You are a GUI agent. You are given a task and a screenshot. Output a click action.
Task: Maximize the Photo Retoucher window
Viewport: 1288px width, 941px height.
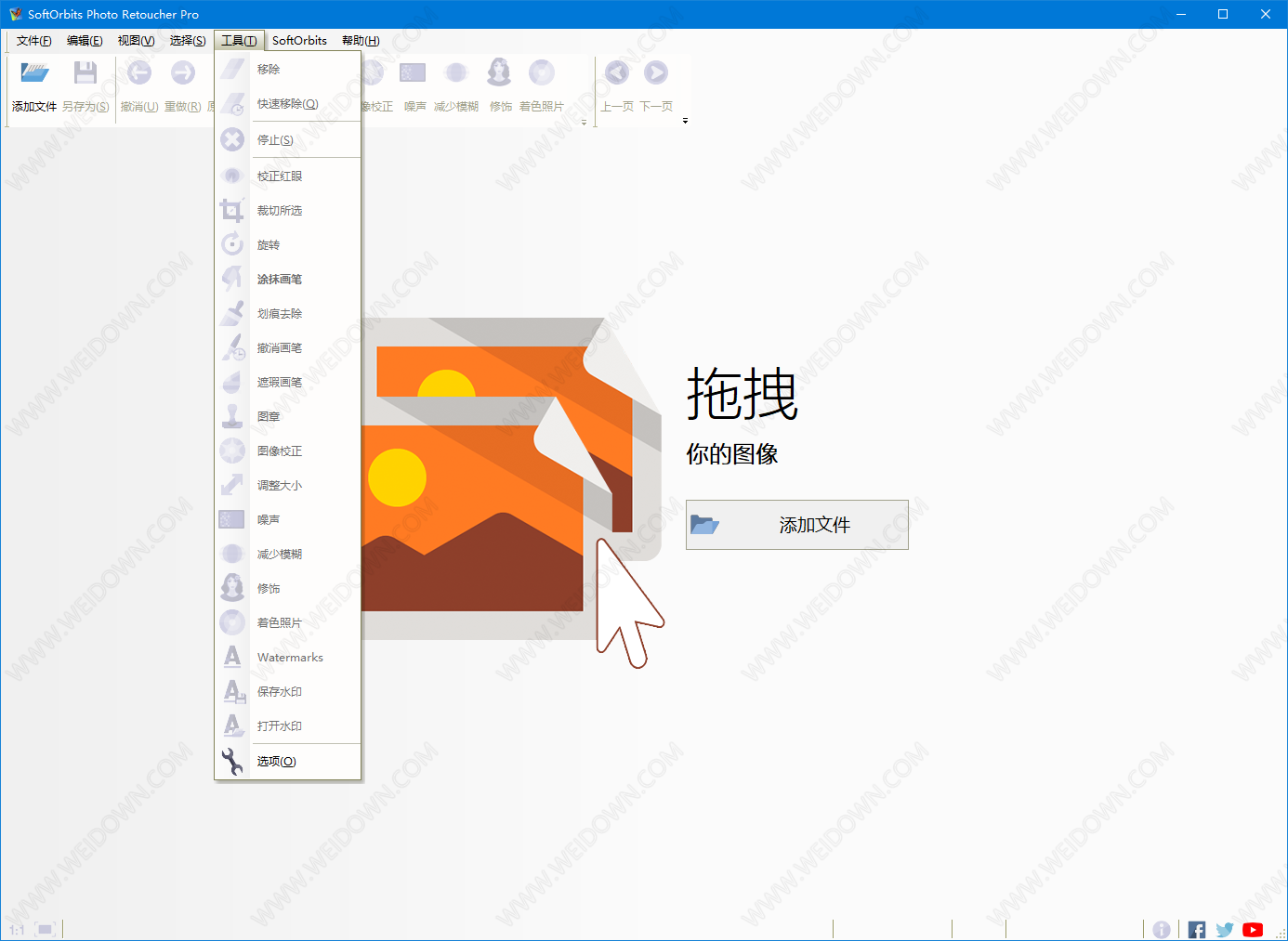tap(1223, 14)
